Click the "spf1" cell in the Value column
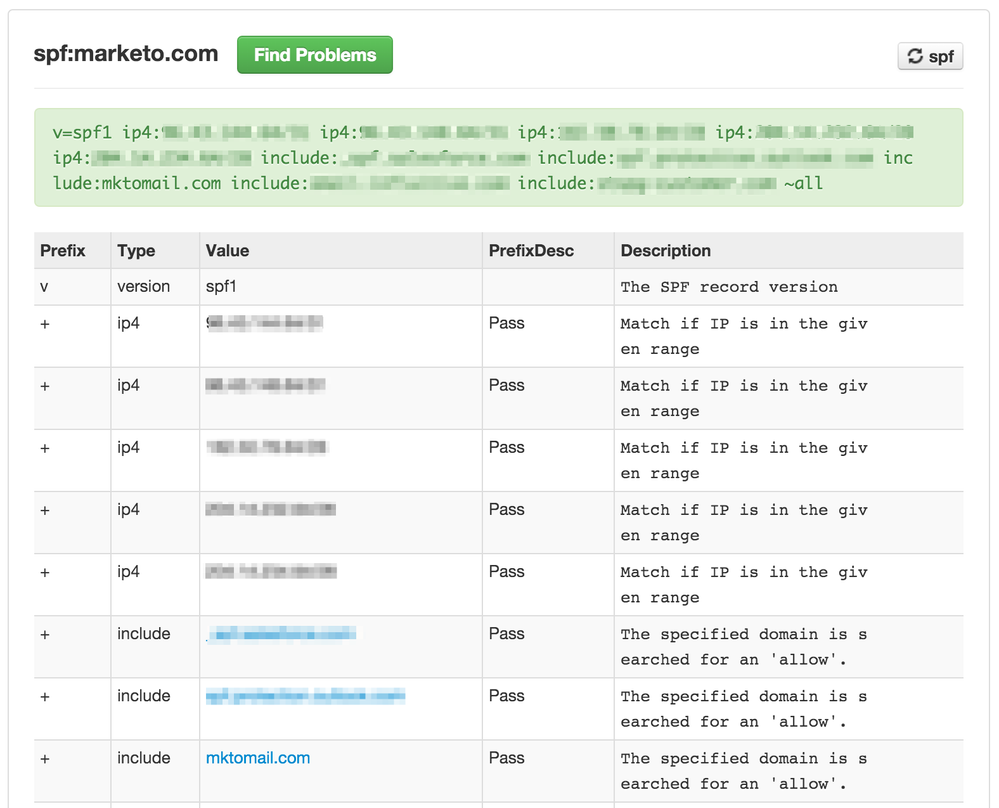Image resolution: width=999 pixels, height=808 pixels. 222,287
